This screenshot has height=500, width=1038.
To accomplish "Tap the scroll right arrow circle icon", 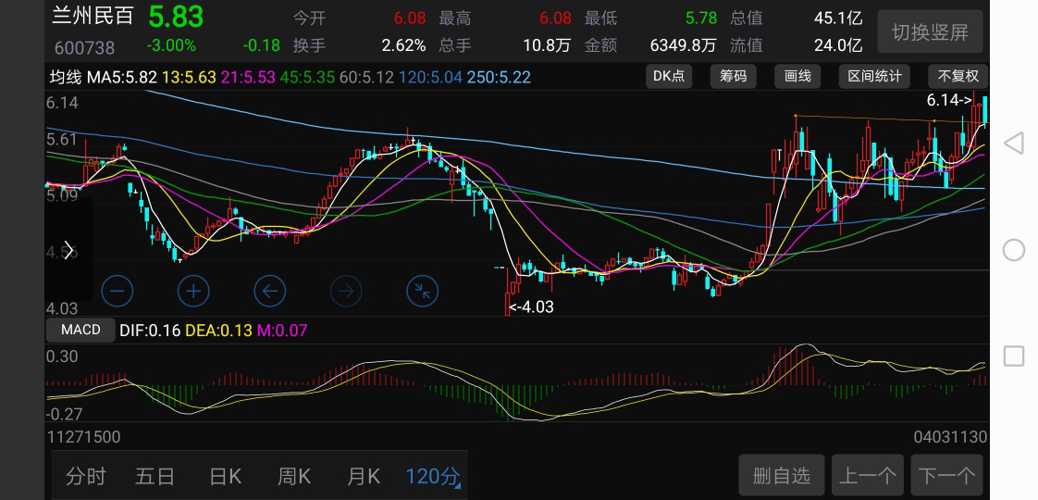I will point(346,291).
